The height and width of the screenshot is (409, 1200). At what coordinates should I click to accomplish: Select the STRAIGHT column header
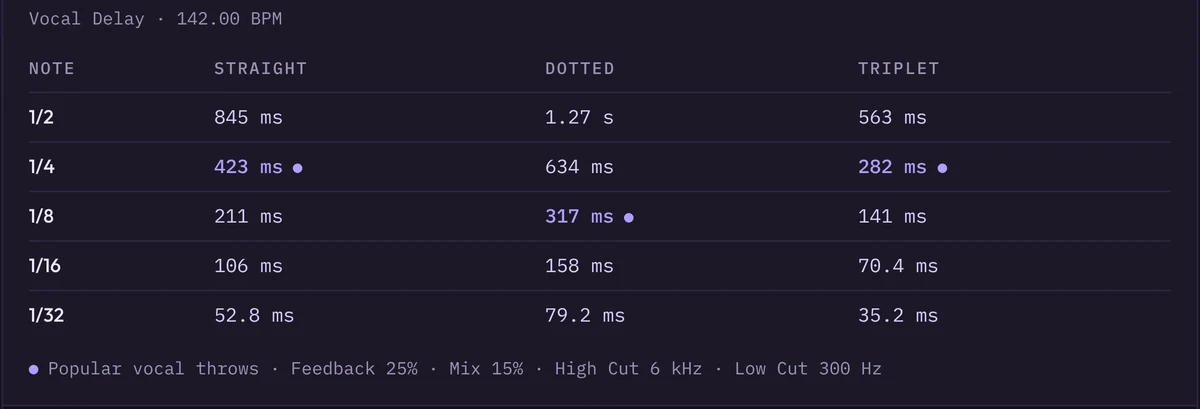260,69
